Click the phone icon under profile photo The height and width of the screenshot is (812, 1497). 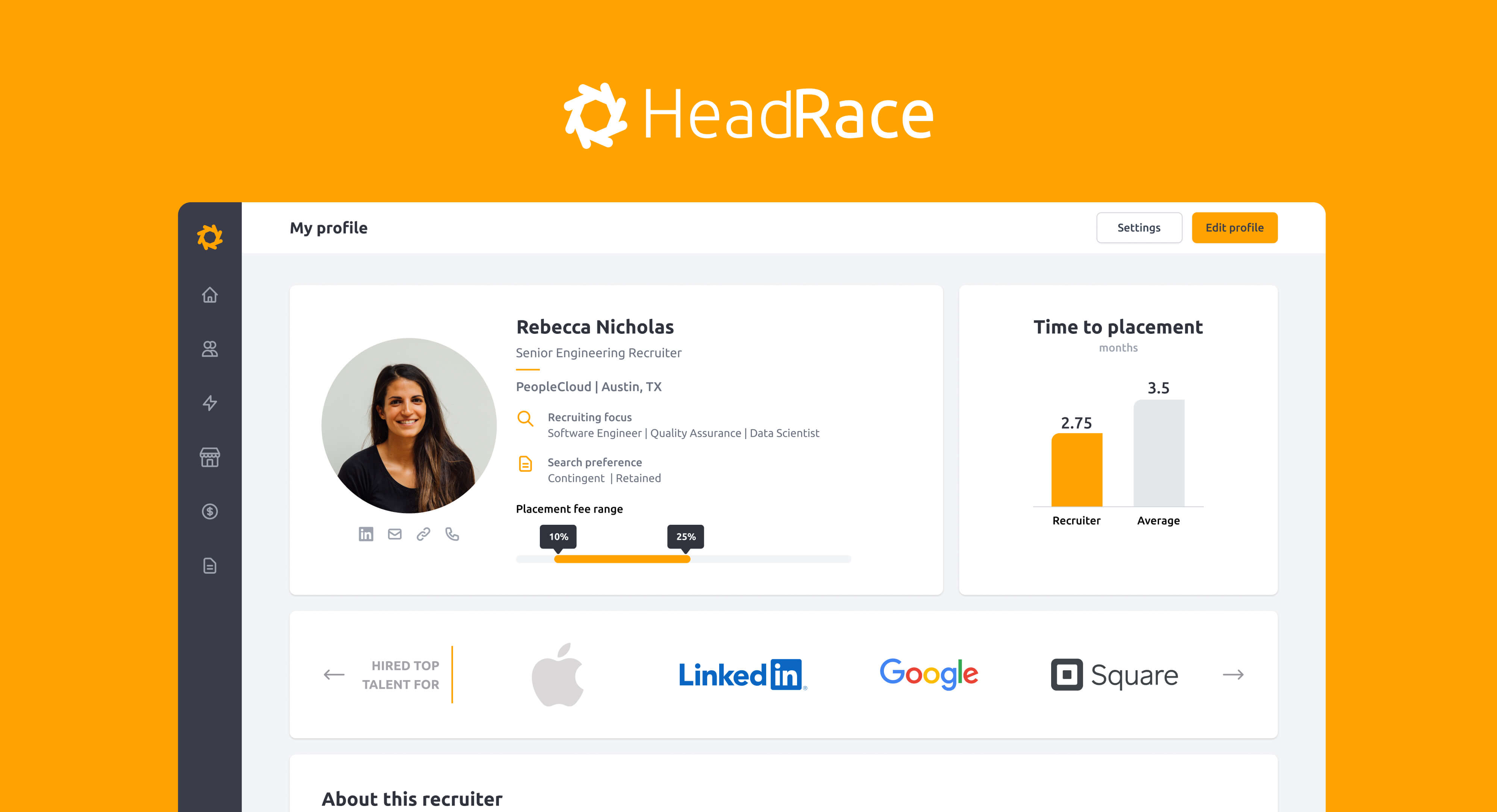click(452, 534)
